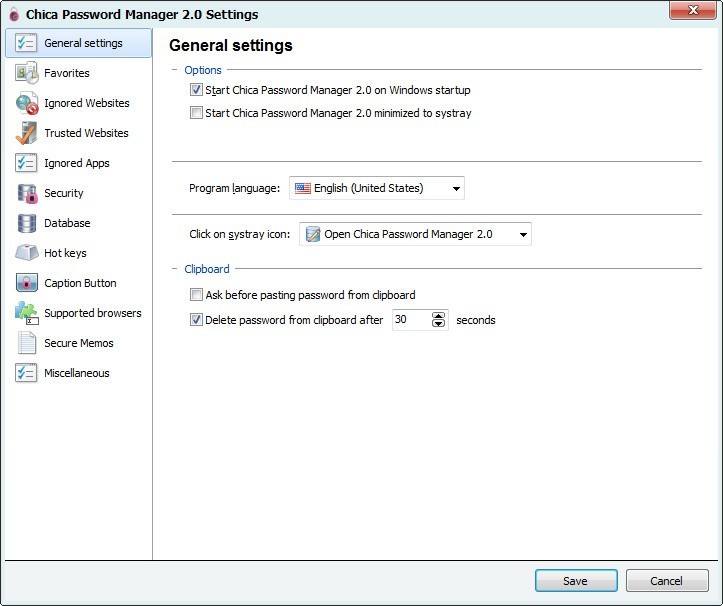The height and width of the screenshot is (606, 723).
Task: Select the Caption Button label
Action: coord(80,283)
